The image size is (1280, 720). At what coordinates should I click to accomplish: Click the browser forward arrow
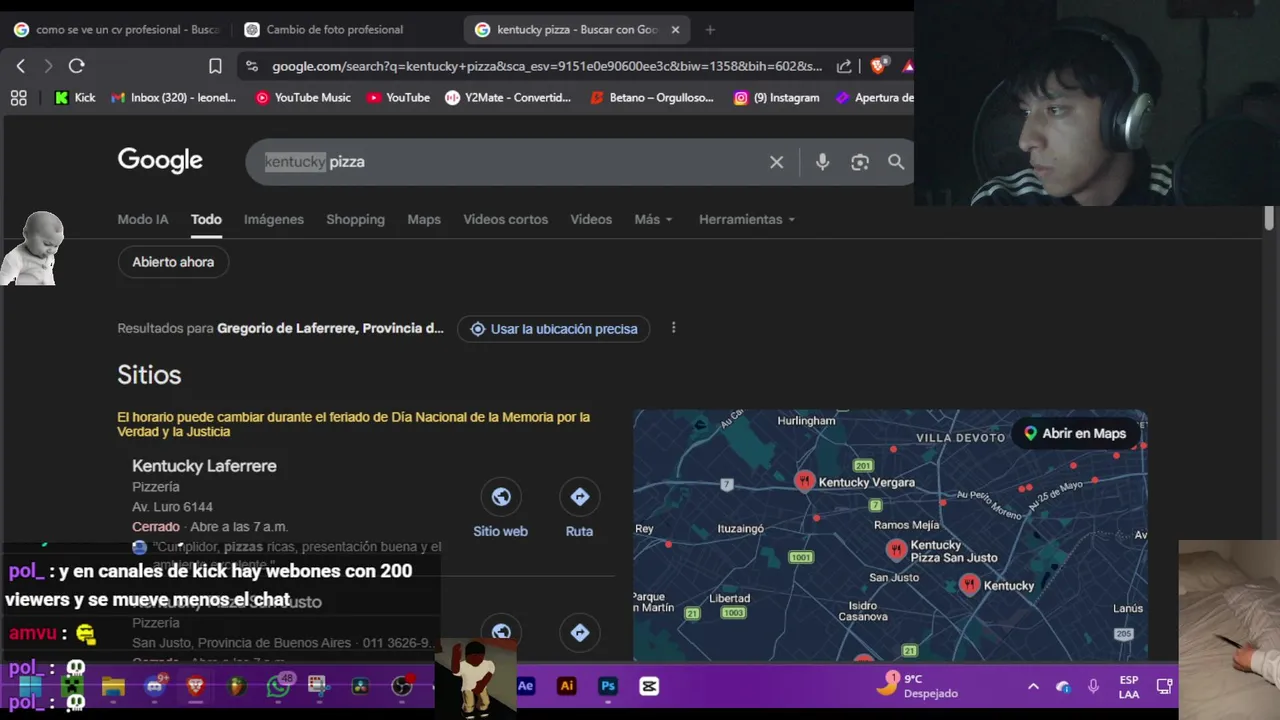[48, 66]
